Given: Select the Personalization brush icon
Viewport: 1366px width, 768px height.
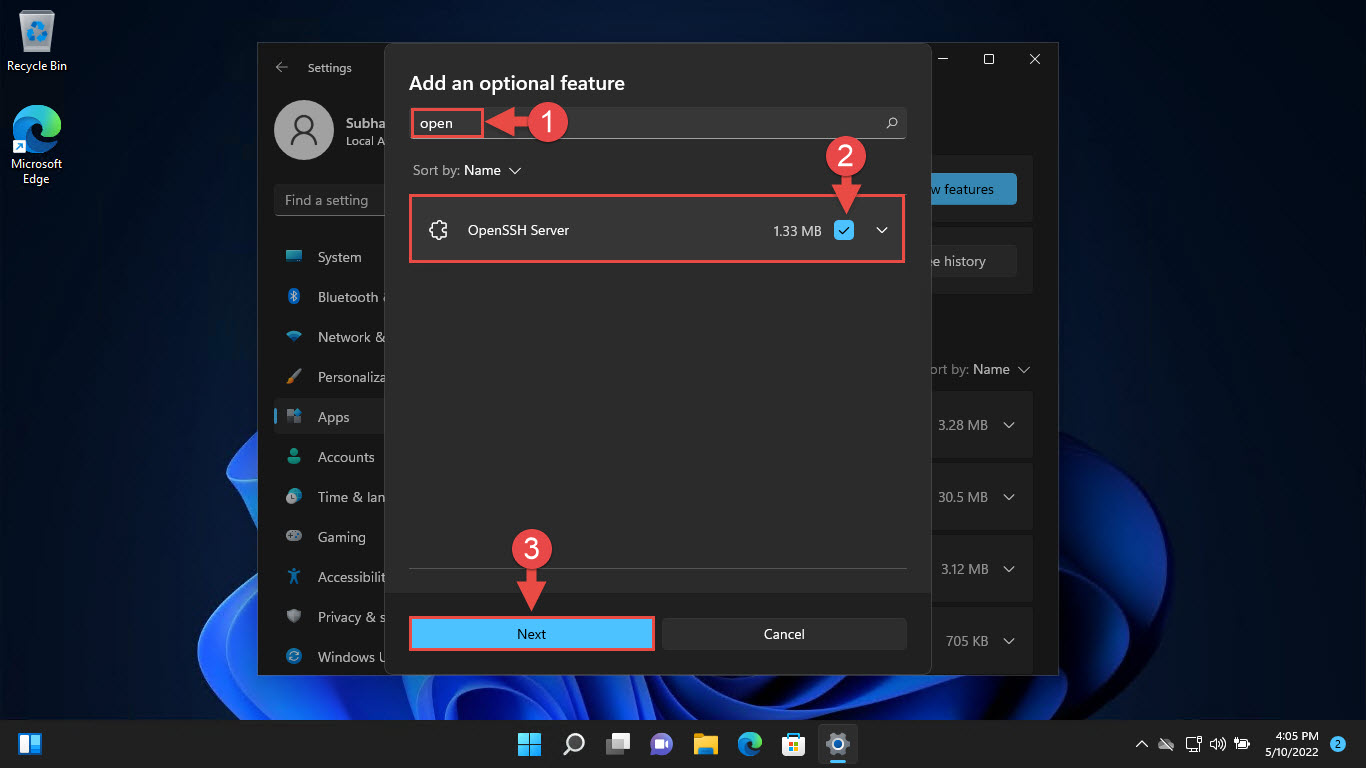Looking at the screenshot, I should tap(295, 377).
